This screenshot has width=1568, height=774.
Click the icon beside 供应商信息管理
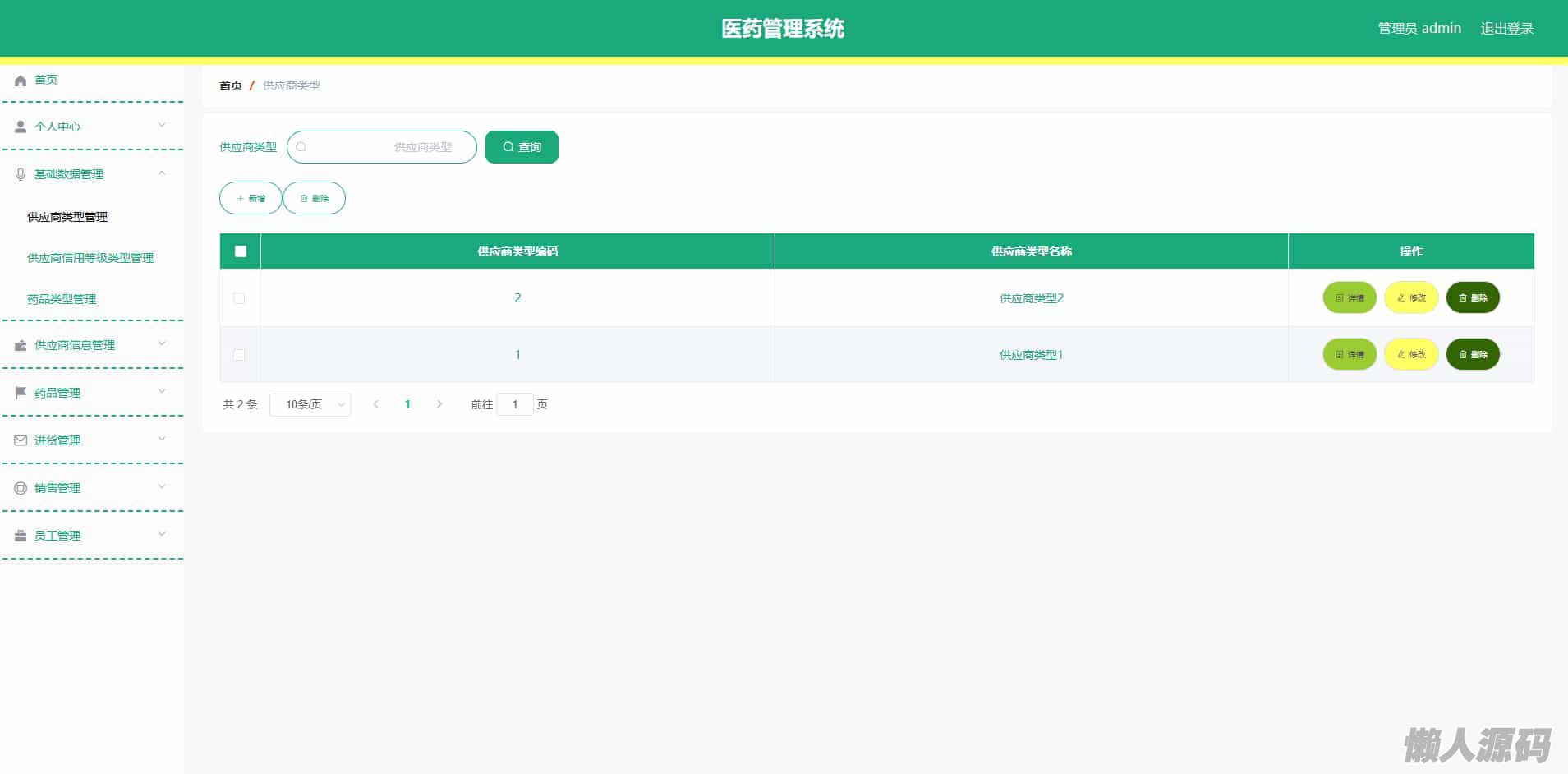tap(21, 345)
